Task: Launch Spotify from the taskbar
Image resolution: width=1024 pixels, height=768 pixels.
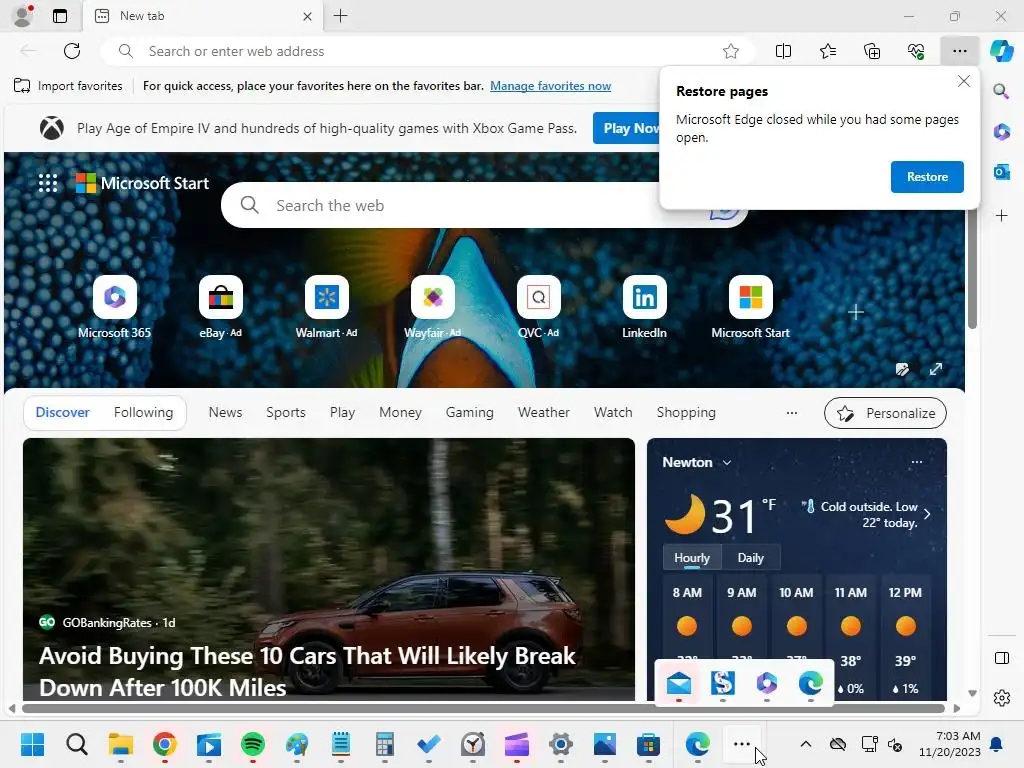Action: click(253, 744)
